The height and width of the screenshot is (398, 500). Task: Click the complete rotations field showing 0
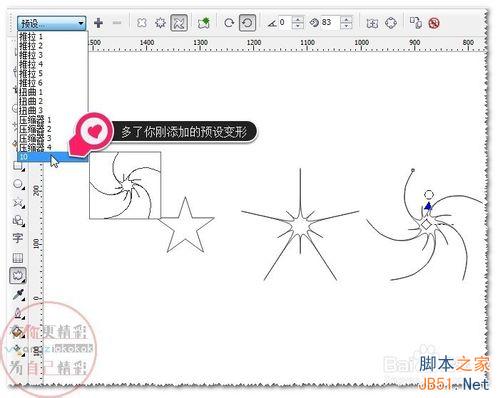[x=285, y=23]
